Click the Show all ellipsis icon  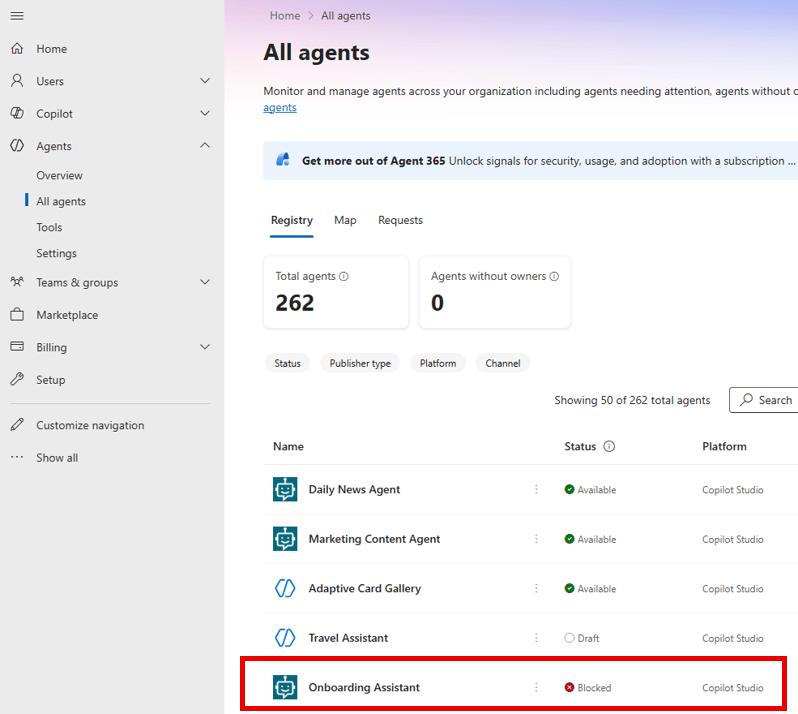click(x=17, y=457)
